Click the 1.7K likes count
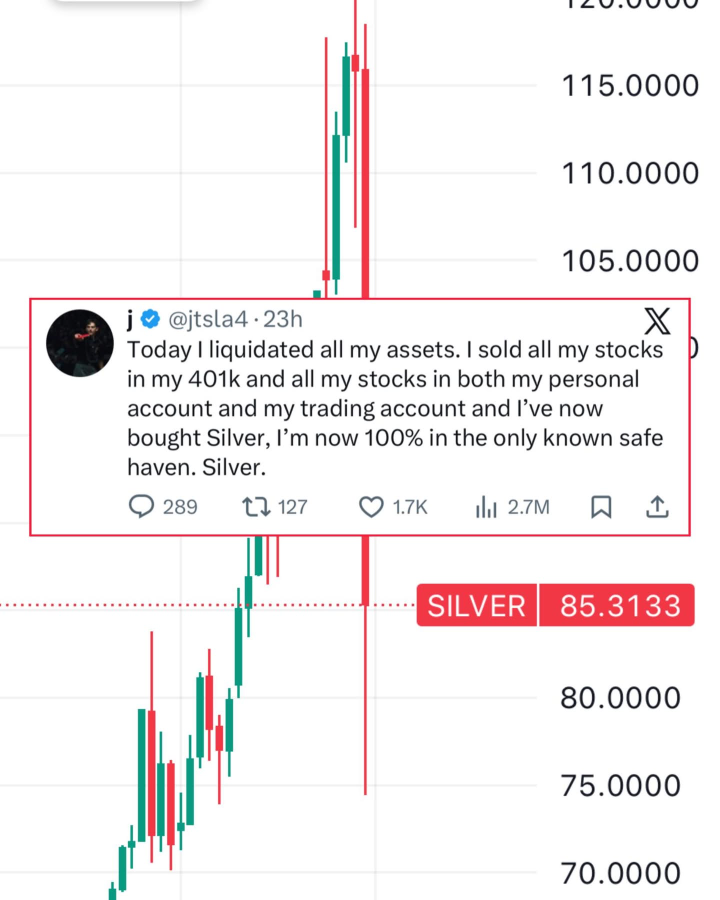 (x=410, y=507)
